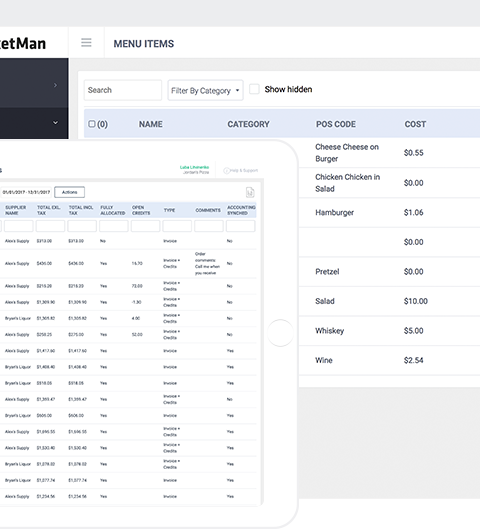480x529 pixels.
Task: Click the Type column filter box
Action: pos(177,226)
